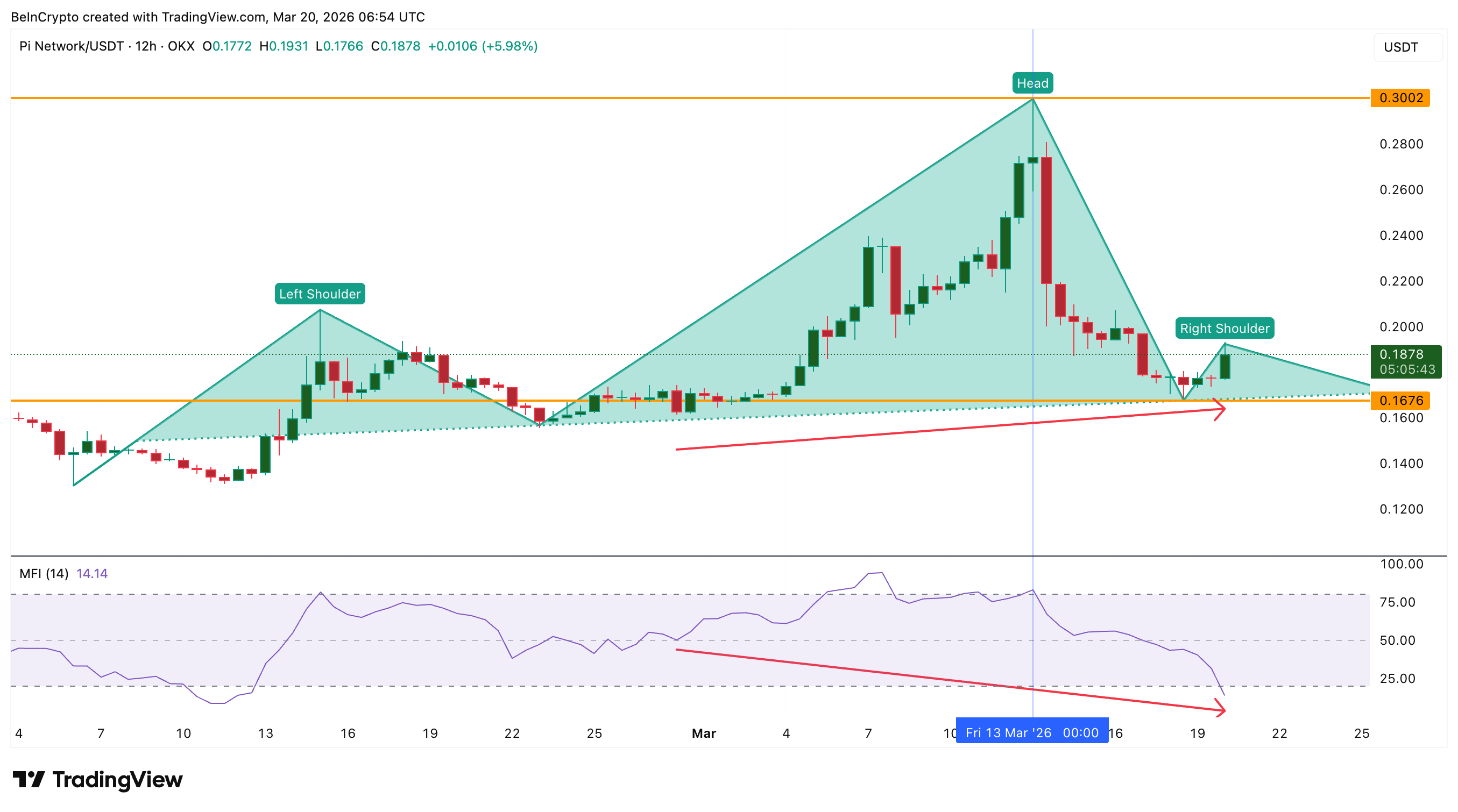
Task: Click the orange 0.3002 price tag
Action: click(1400, 98)
